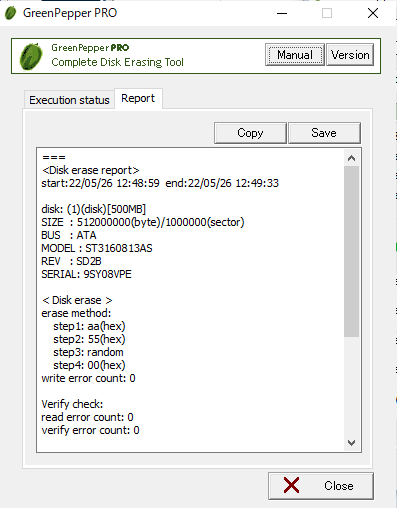Click the 'read error count: 0' line
397x508 pixels.
(87, 417)
